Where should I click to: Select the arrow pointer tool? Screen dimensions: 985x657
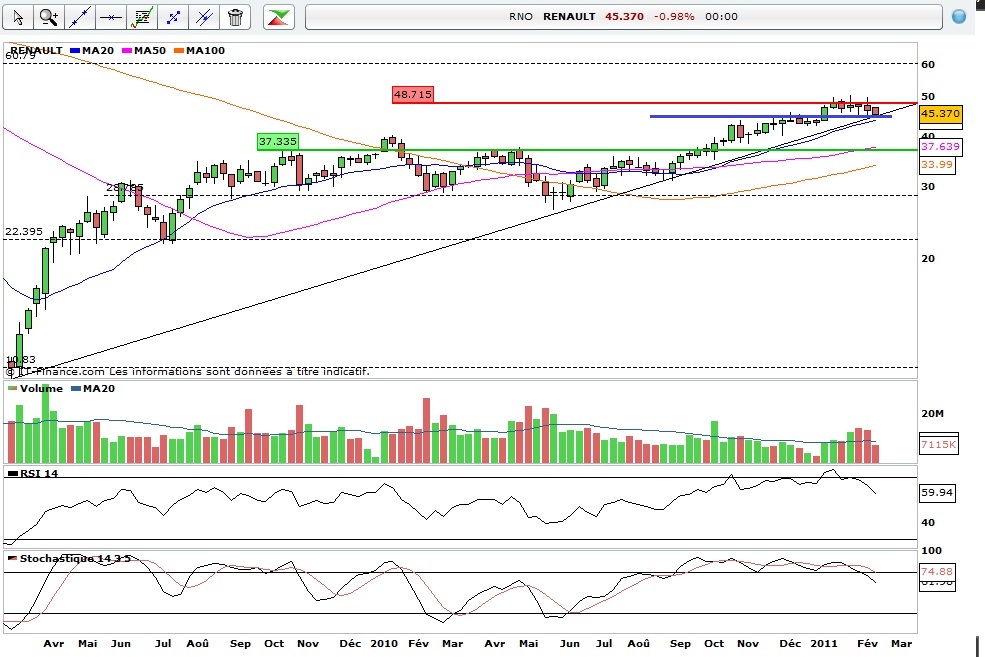point(18,17)
